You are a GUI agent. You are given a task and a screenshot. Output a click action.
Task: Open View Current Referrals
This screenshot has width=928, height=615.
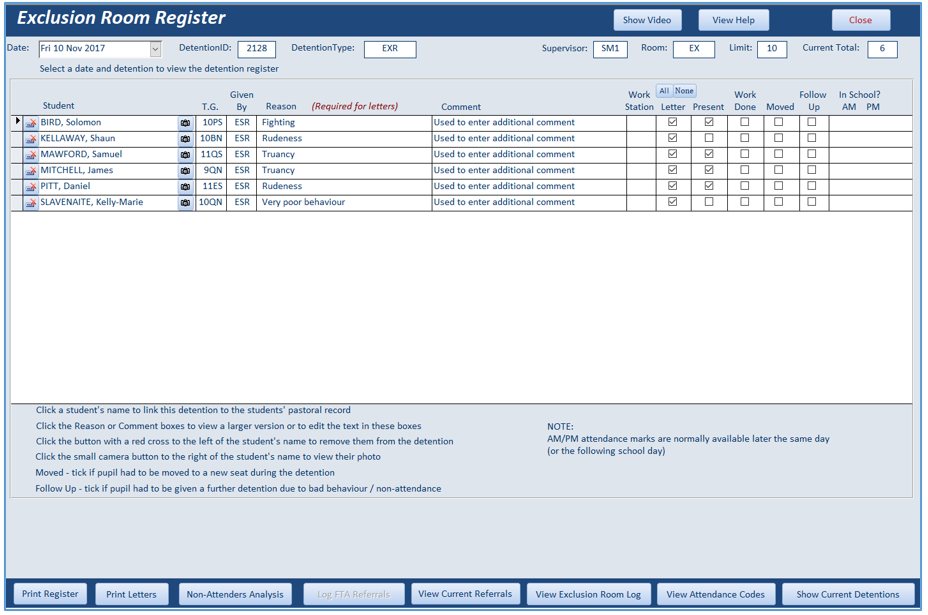pyautogui.click(x=465, y=594)
